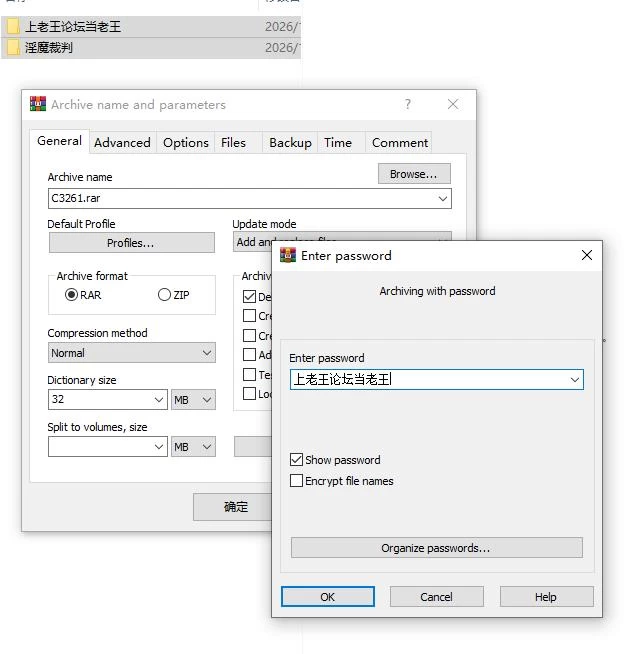Click the folder icon of 上老王论坛当老王

13,27
